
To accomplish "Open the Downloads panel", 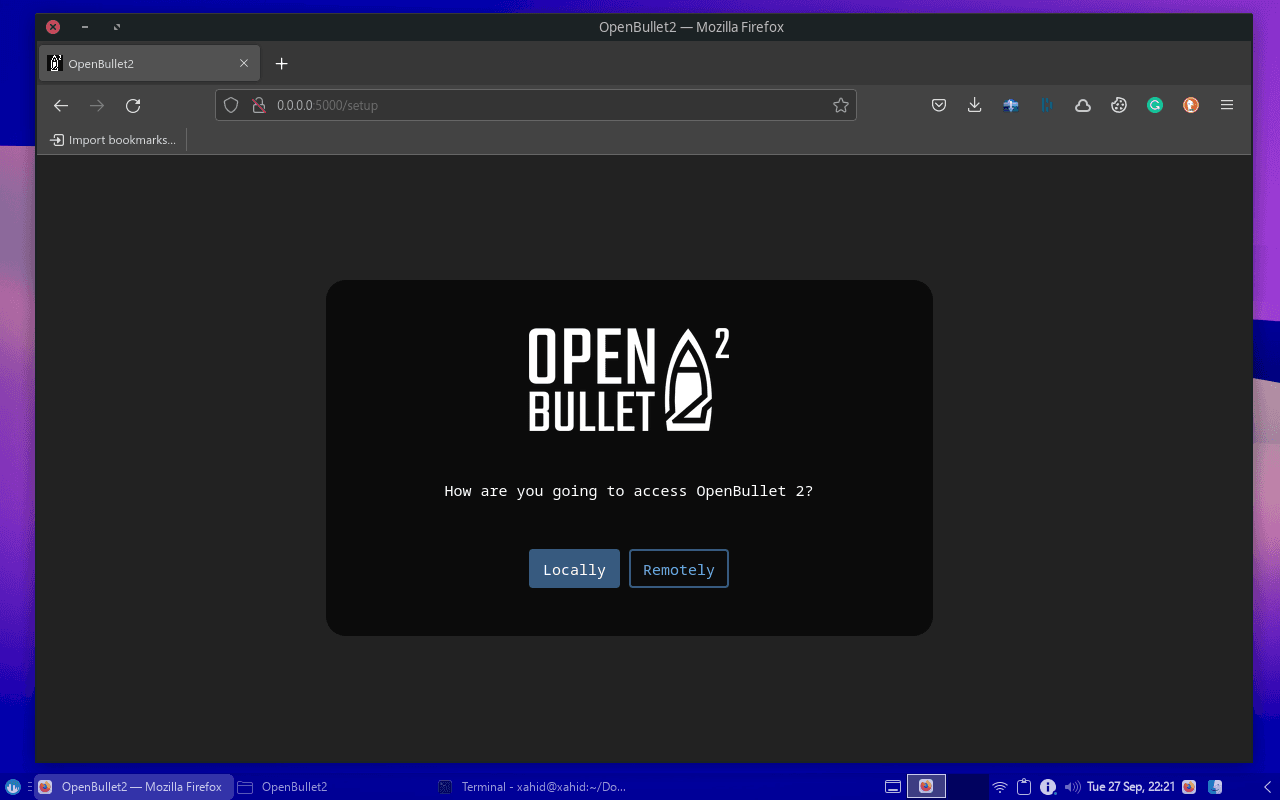I will click(x=975, y=105).
